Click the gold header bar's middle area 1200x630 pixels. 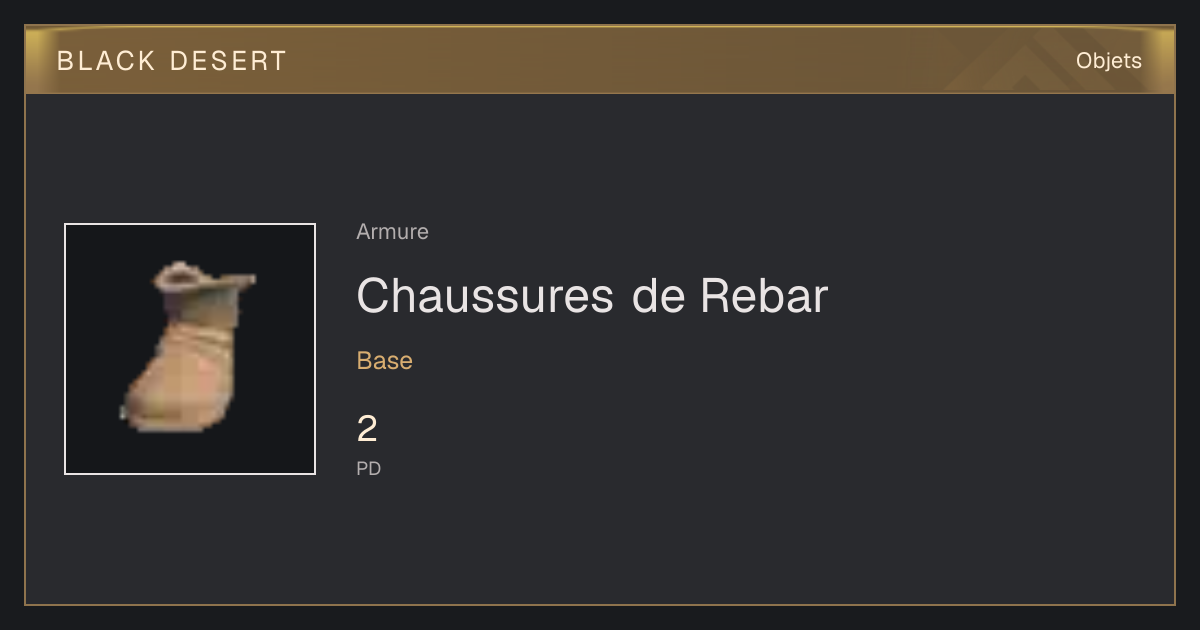(600, 60)
